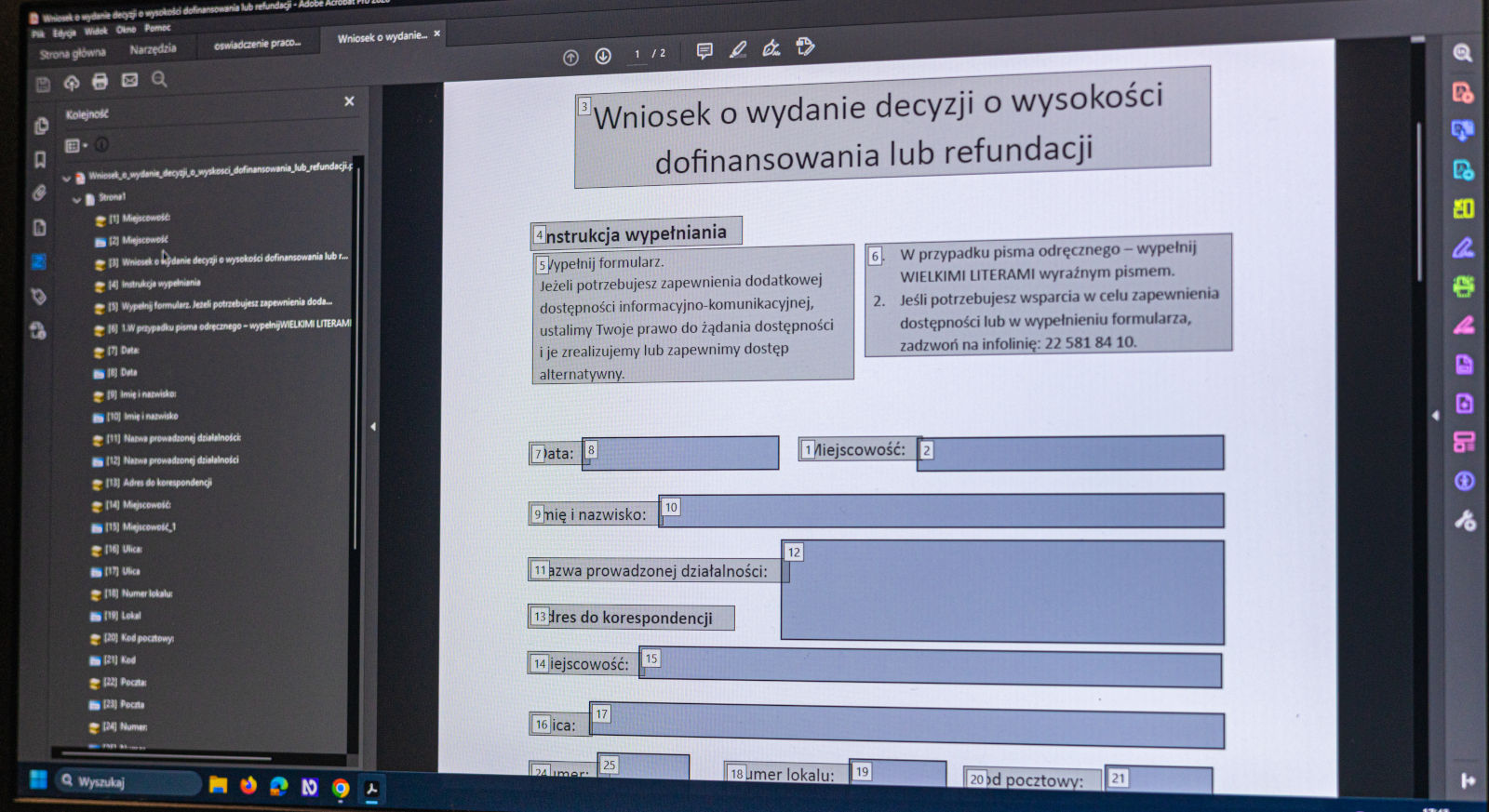Viewport: 1489px width, 812px height.
Task: Open the Tags panel icon in sidebar
Action: (x=39, y=297)
